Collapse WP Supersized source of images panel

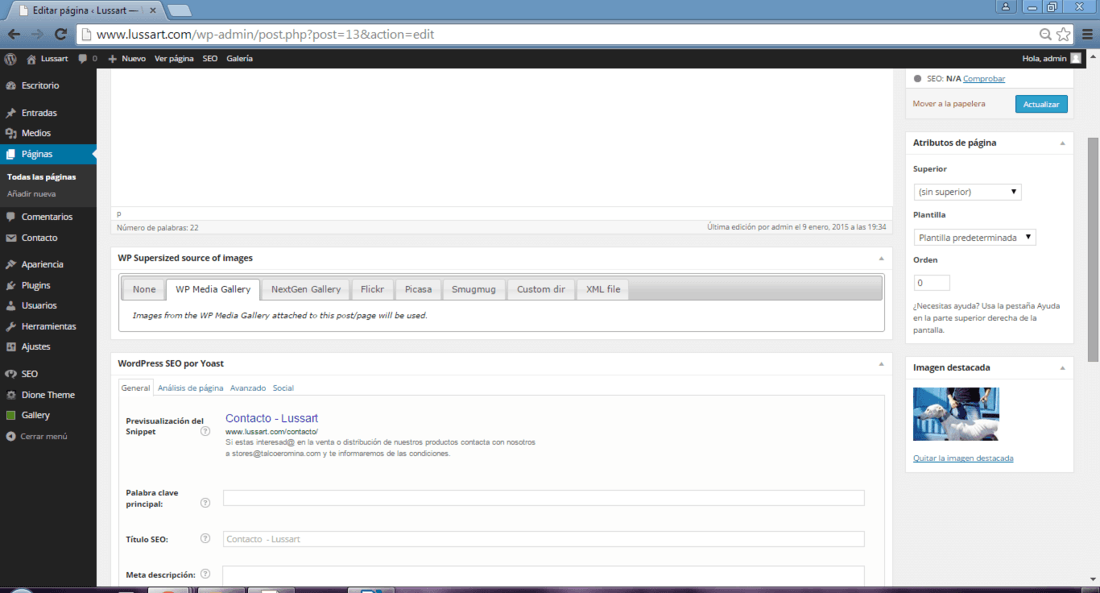(881, 259)
